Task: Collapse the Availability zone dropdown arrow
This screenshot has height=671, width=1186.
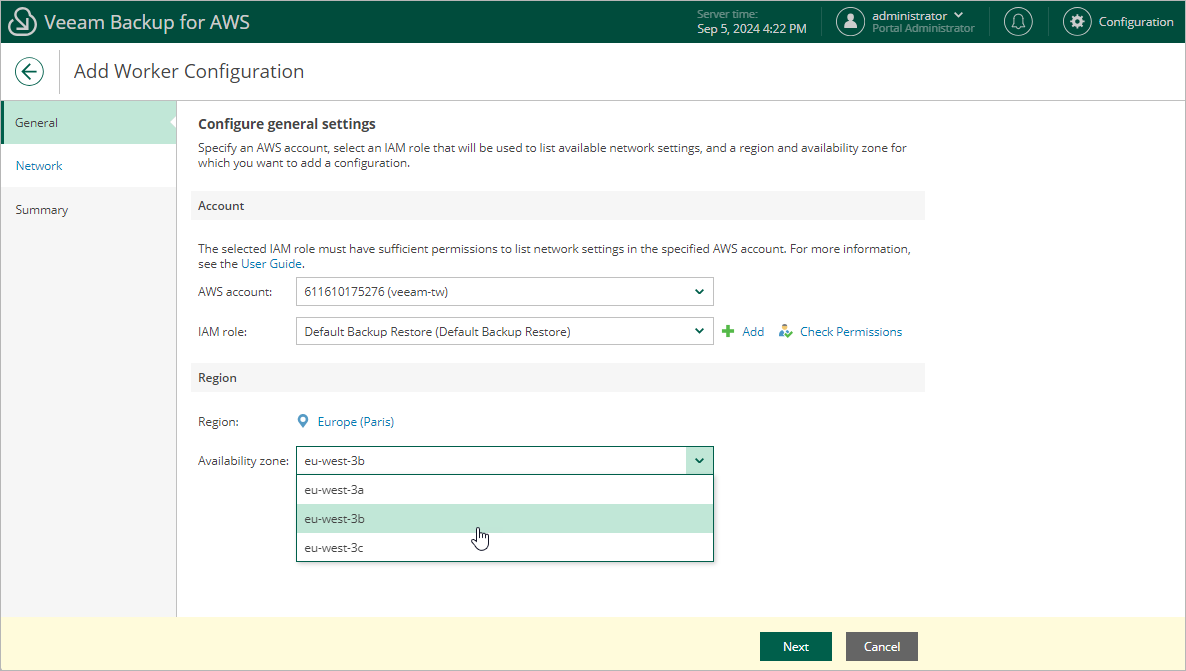Action: [699, 461]
